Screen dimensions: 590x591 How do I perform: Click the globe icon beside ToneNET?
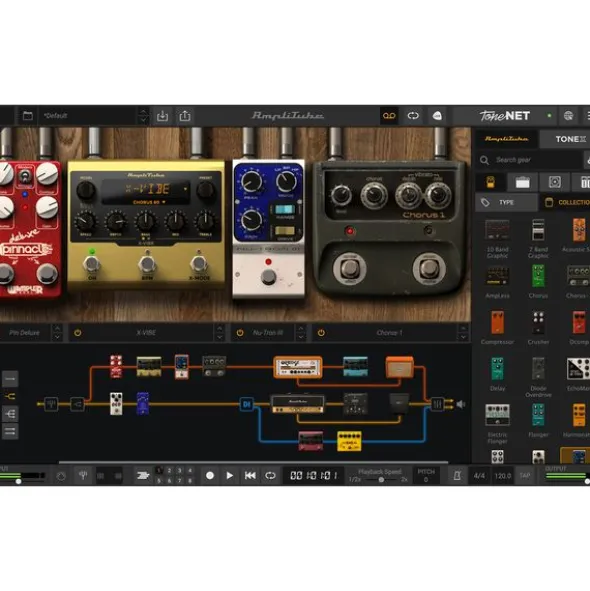pyautogui.click(x=568, y=116)
